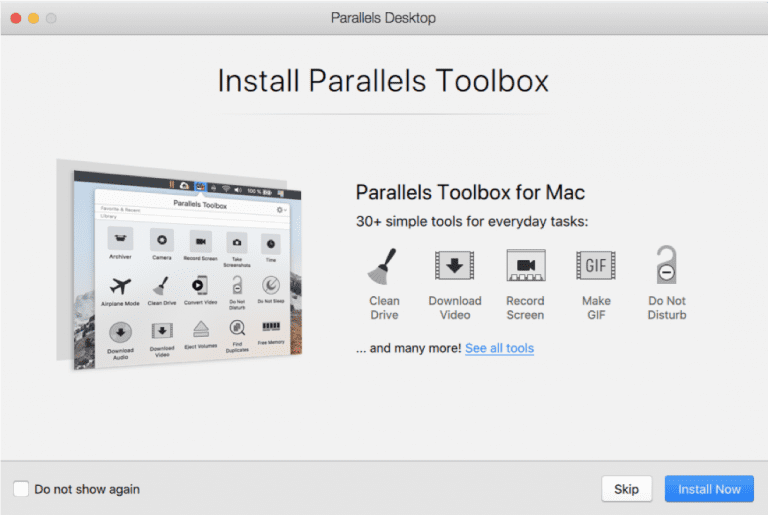Click the Parallels Toolbox for Mac text
Viewport: 768px width, 515px height.
[470, 192]
